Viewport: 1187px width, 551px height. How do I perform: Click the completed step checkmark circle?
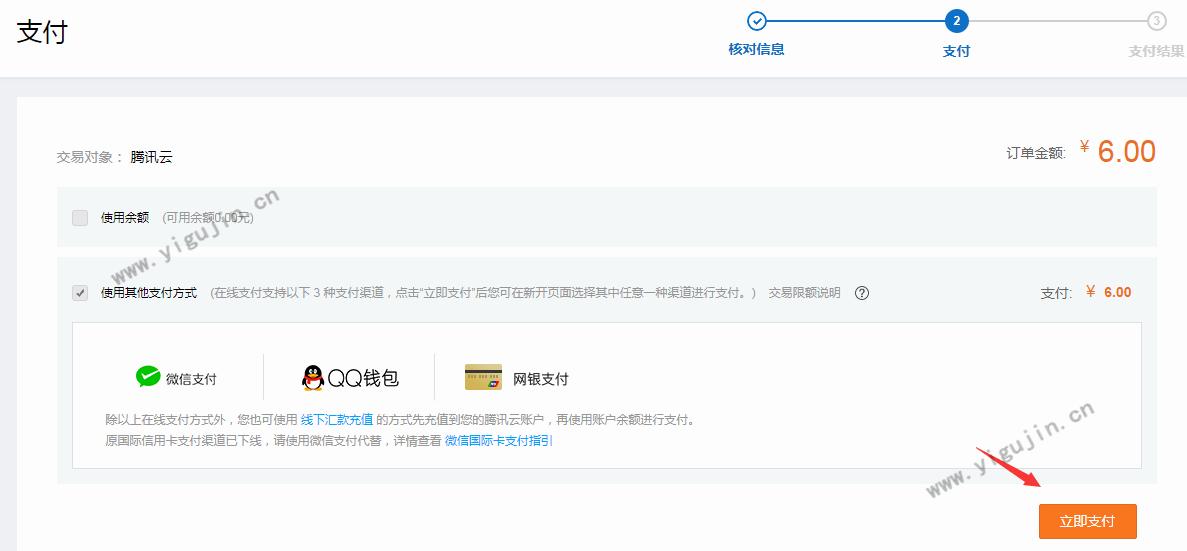756,21
